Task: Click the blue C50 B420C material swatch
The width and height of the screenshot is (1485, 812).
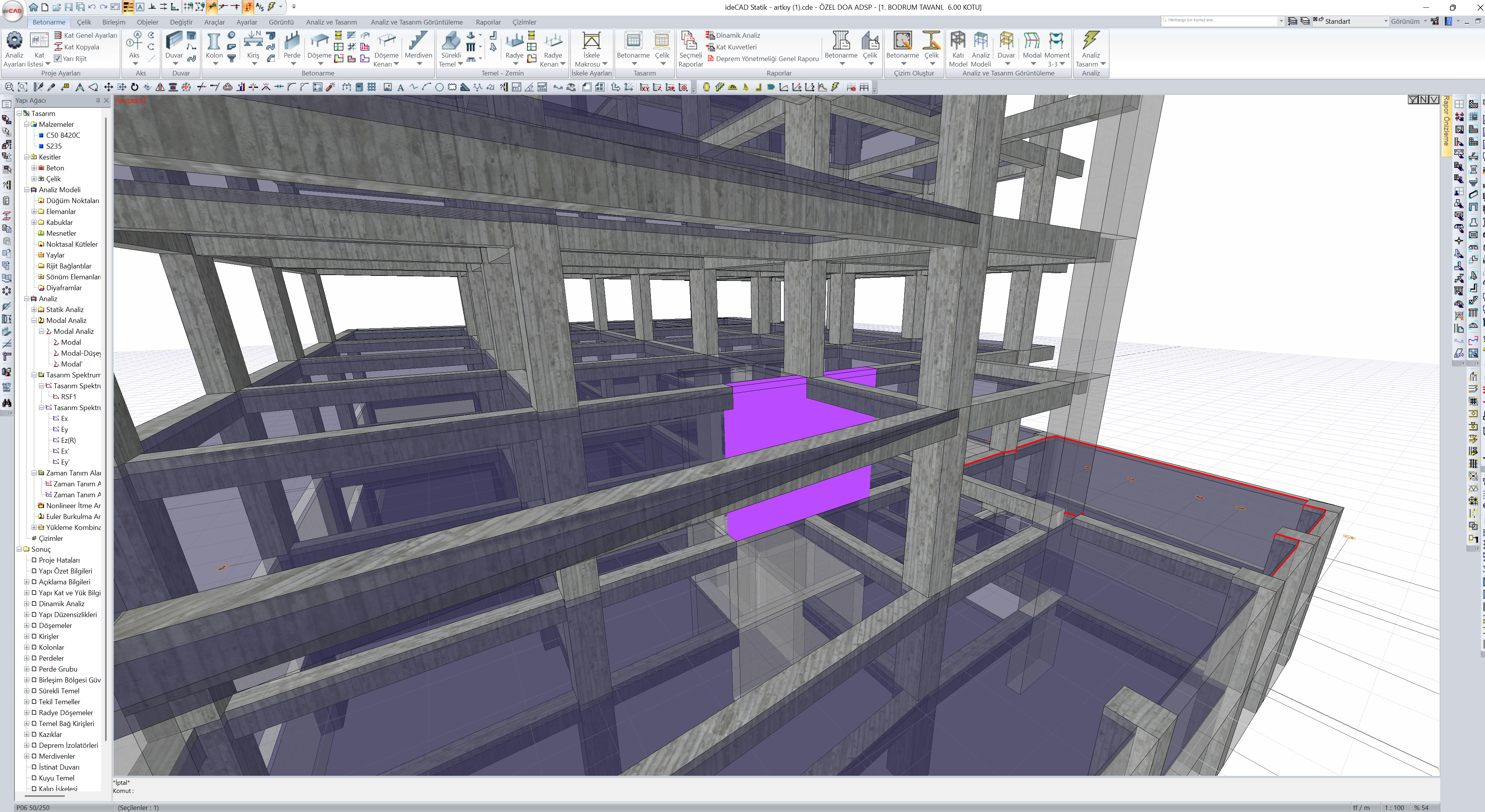Action: point(42,135)
